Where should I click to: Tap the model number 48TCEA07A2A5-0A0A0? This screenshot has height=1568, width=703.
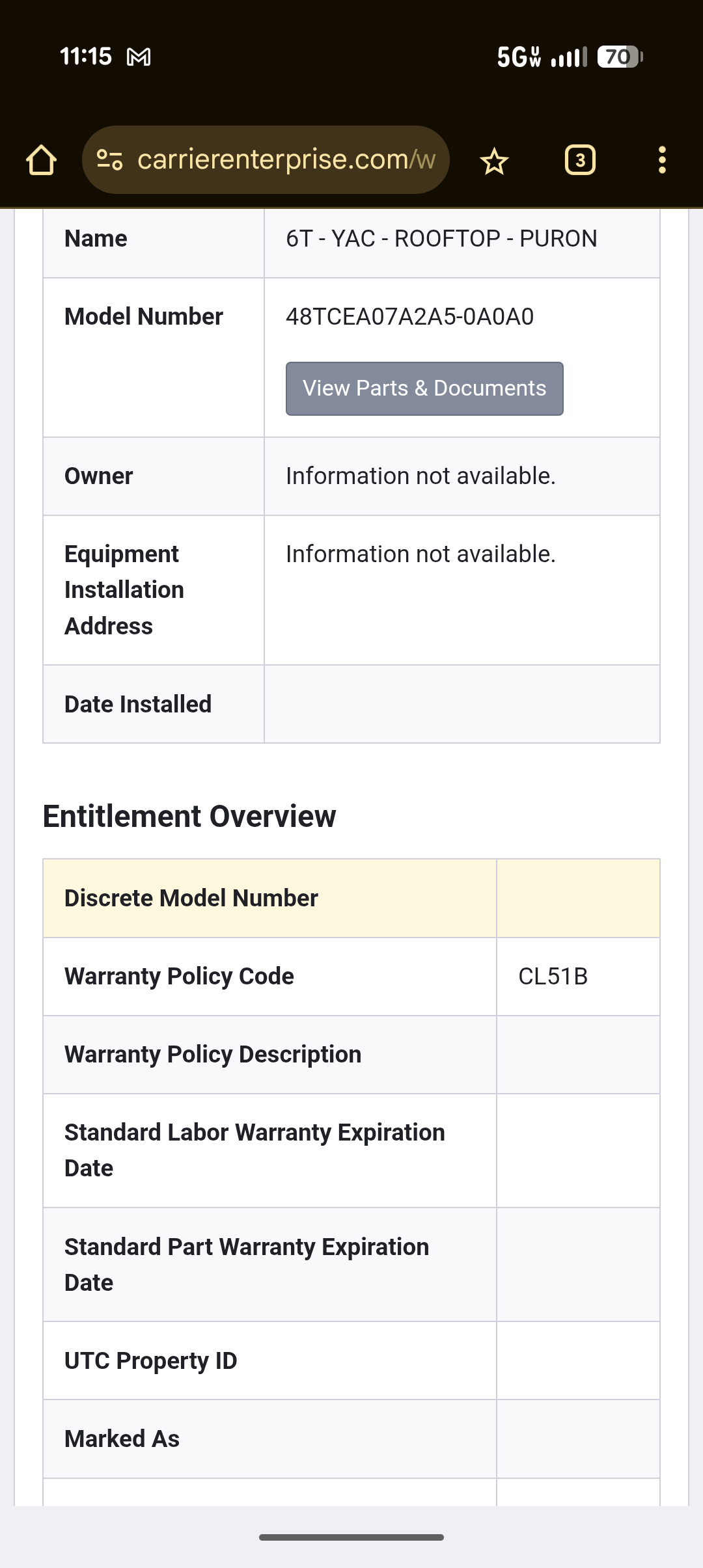click(409, 317)
